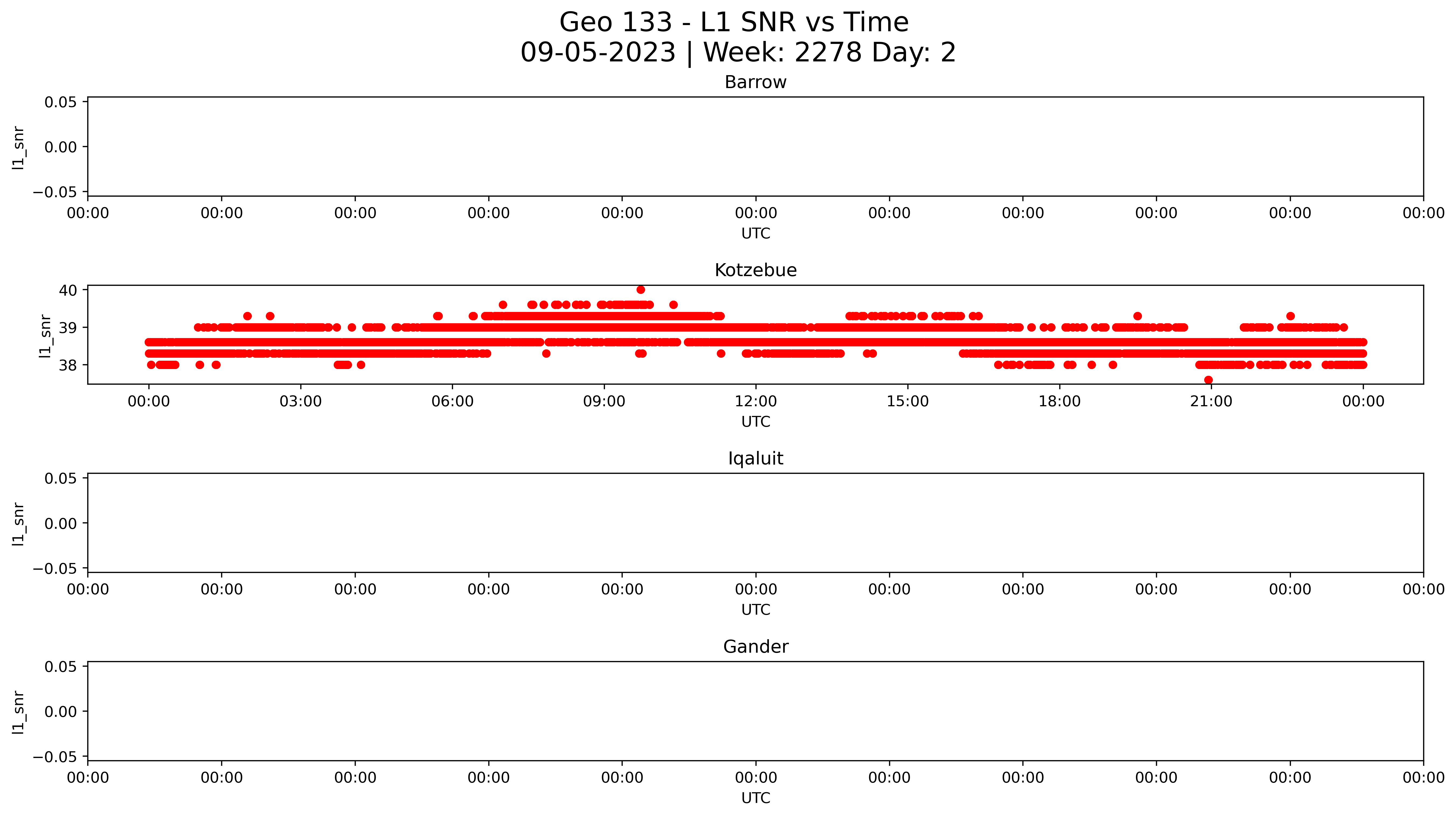Click the Kotzebue 'l1_snr' y-axis label
This screenshot has width=1456, height=817.
pyautogui.click(x=45, y=336)
